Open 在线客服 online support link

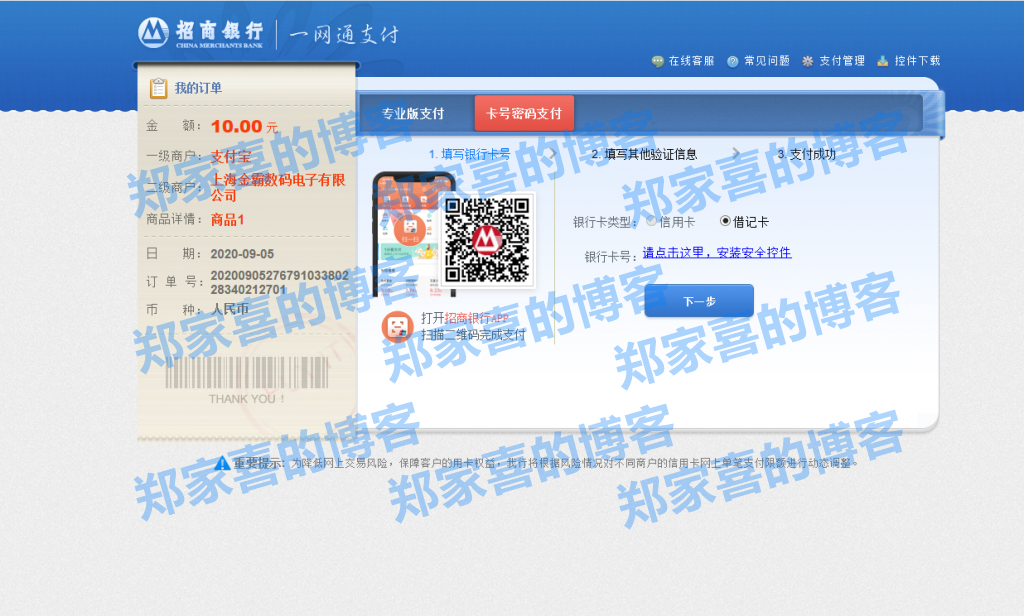click(x=692, y=61)
